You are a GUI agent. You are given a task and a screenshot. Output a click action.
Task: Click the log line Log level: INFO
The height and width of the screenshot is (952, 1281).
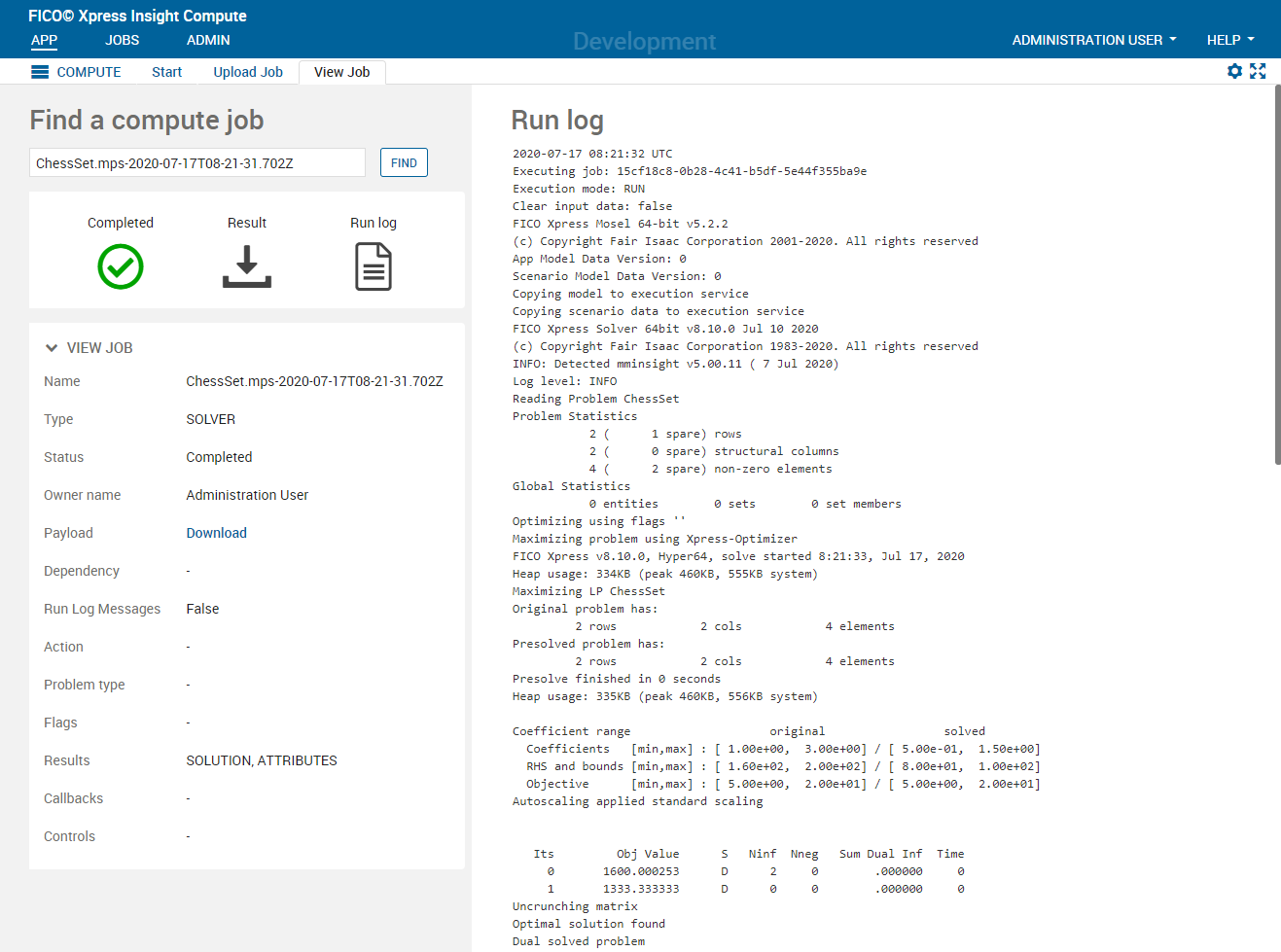pos(564,381)
